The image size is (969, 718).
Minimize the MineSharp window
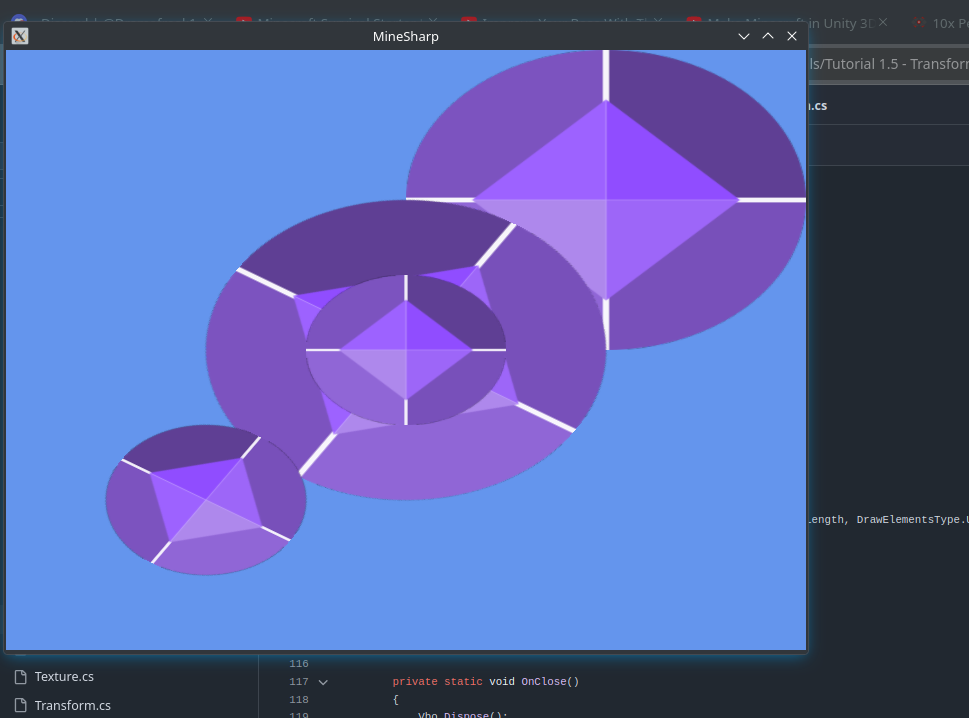pos(744,36)
